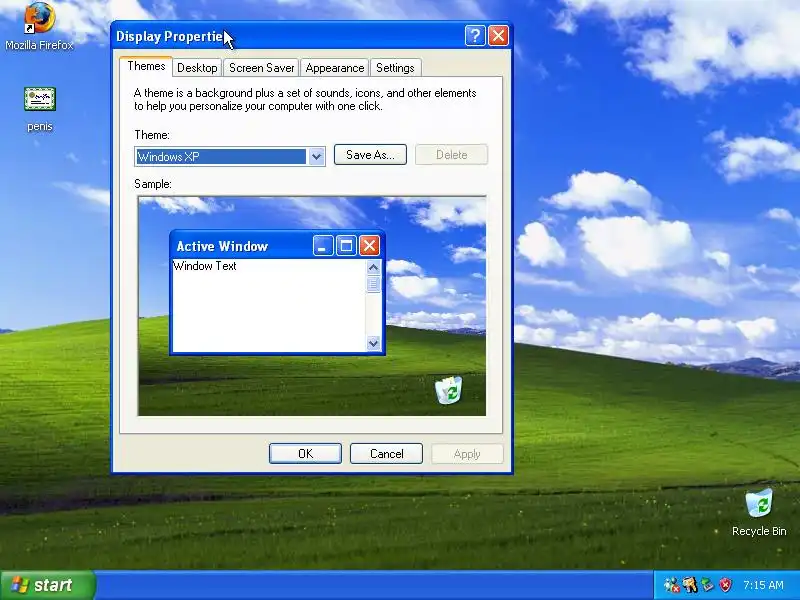The width and height of the screenshot is (800, 600).
Task: Click the 'Active Window' sample title
Action: pos(222,246)
